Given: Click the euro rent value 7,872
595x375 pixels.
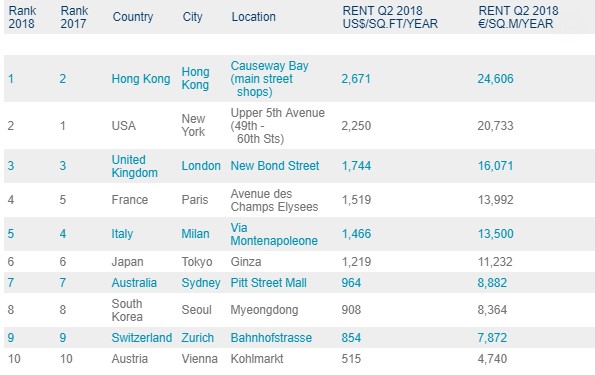Looking at the screenshot, I should click(492, 338).
